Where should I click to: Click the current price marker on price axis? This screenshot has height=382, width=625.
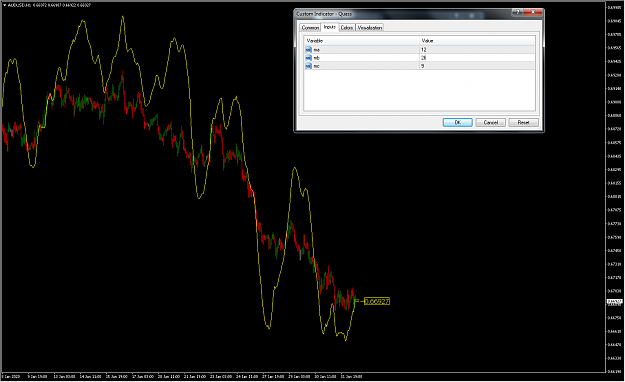(614, 302)
